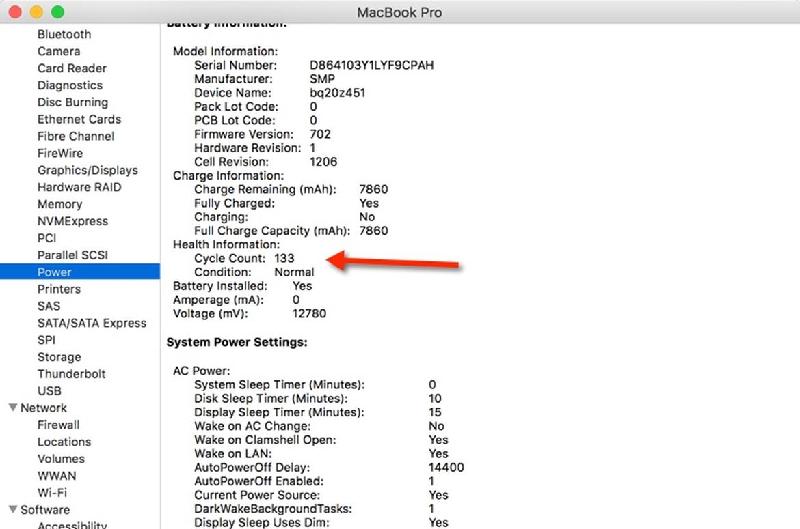Select Wi-Fi in the sidebar
This screenshot has height=529, width=800.
pyautogui.click(x=52, y=493)
